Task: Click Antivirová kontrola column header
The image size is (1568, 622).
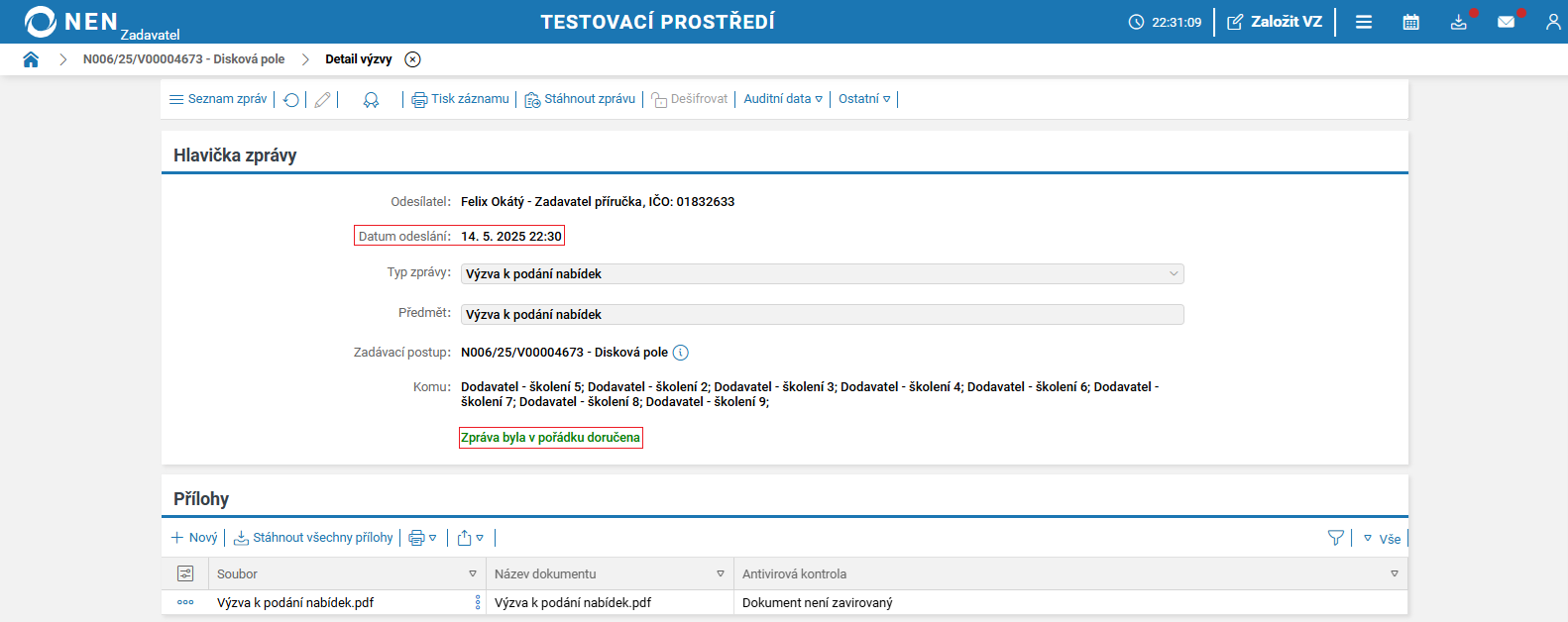Action: (1070, 574)
